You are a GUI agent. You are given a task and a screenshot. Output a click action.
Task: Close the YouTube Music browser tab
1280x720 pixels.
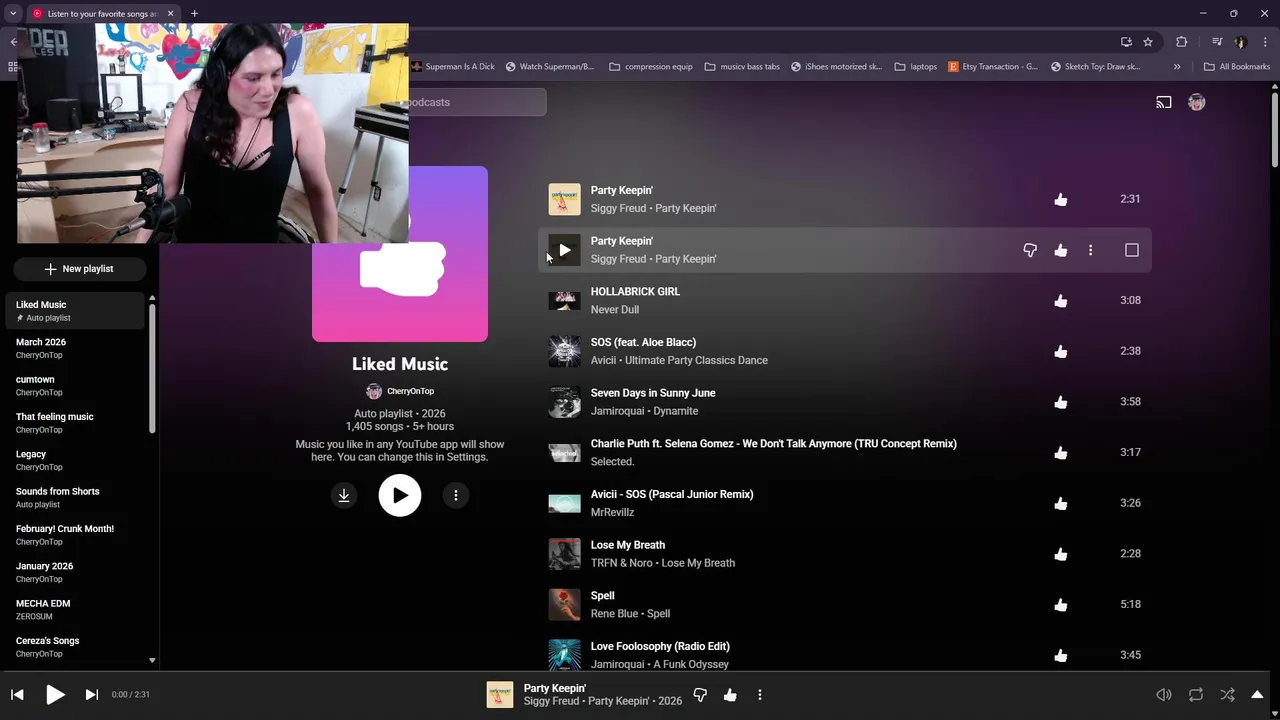[x=170, y=13]
